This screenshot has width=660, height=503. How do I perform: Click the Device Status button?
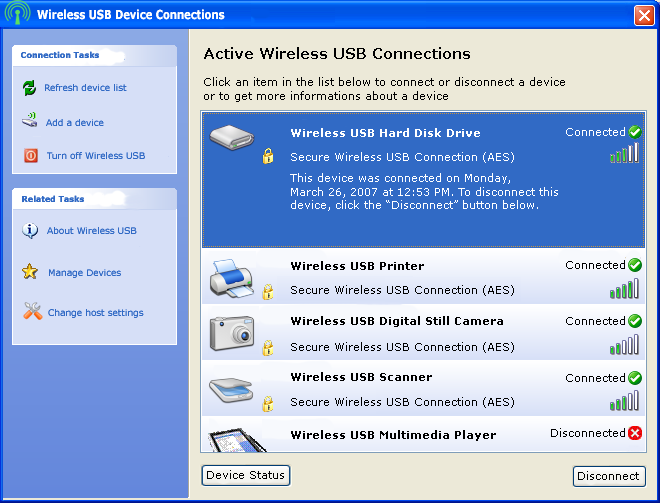tap(246, 475)
